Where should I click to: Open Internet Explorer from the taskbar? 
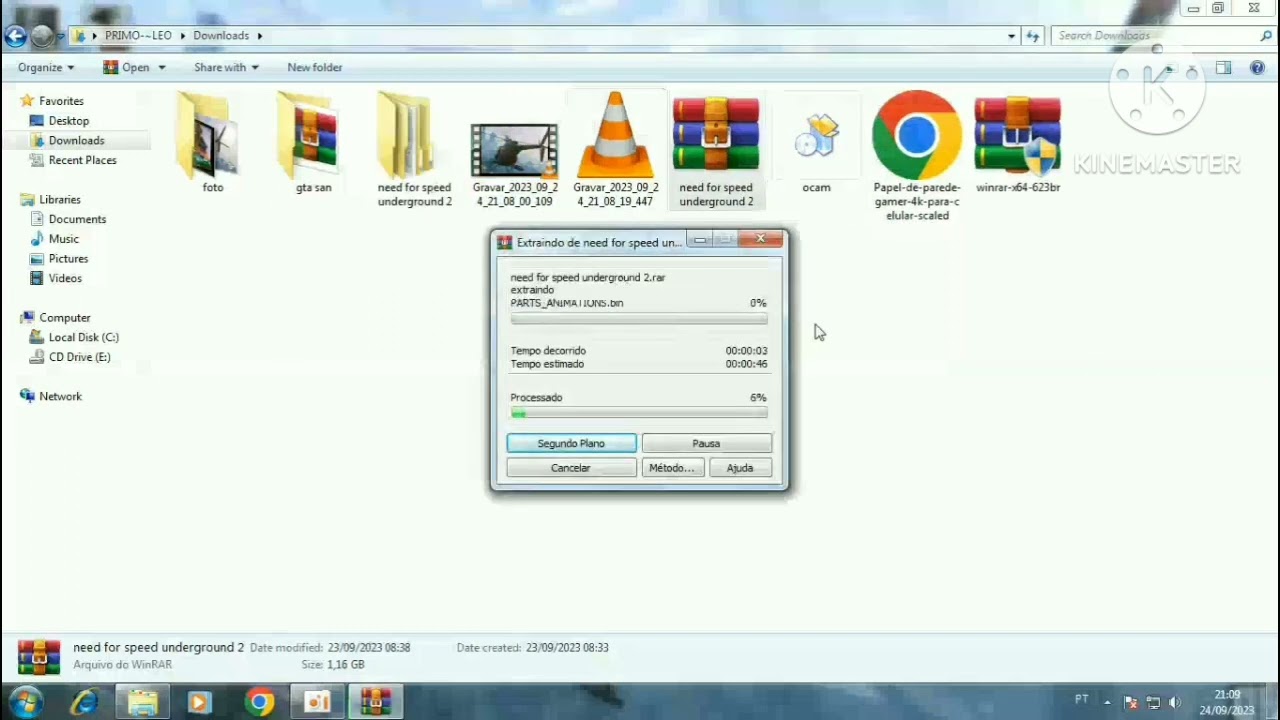click(x=83, y=702)
